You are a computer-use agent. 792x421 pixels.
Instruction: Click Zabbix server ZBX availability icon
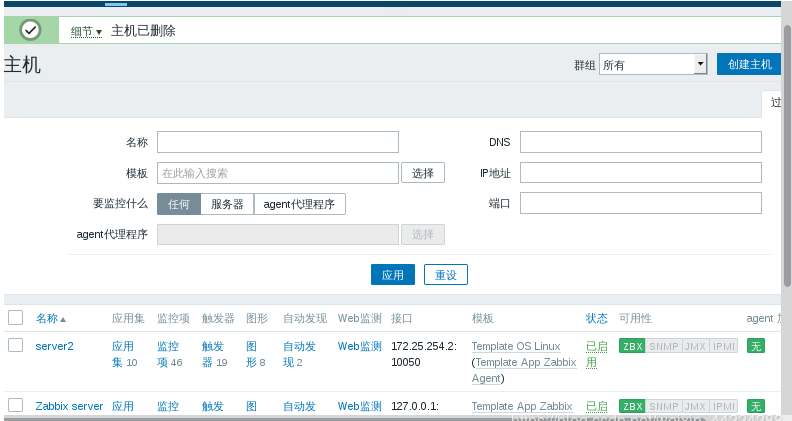coord(632,406)
